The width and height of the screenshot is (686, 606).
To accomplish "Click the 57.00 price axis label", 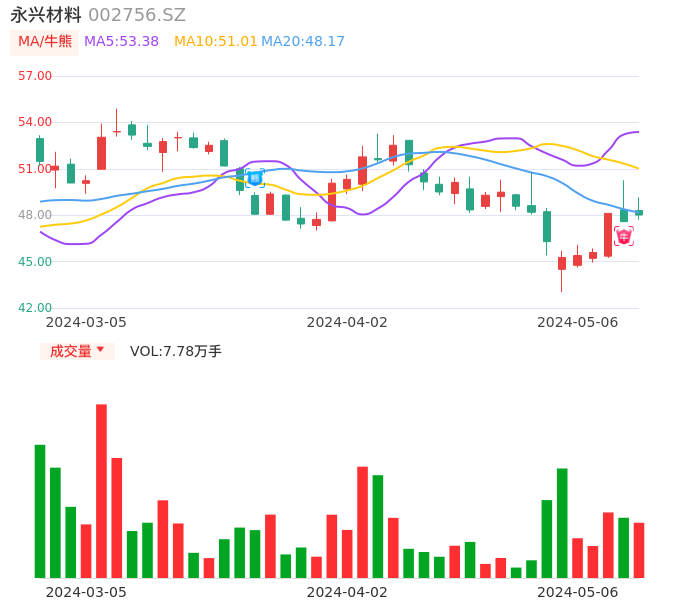I will (x=35, y=76).
